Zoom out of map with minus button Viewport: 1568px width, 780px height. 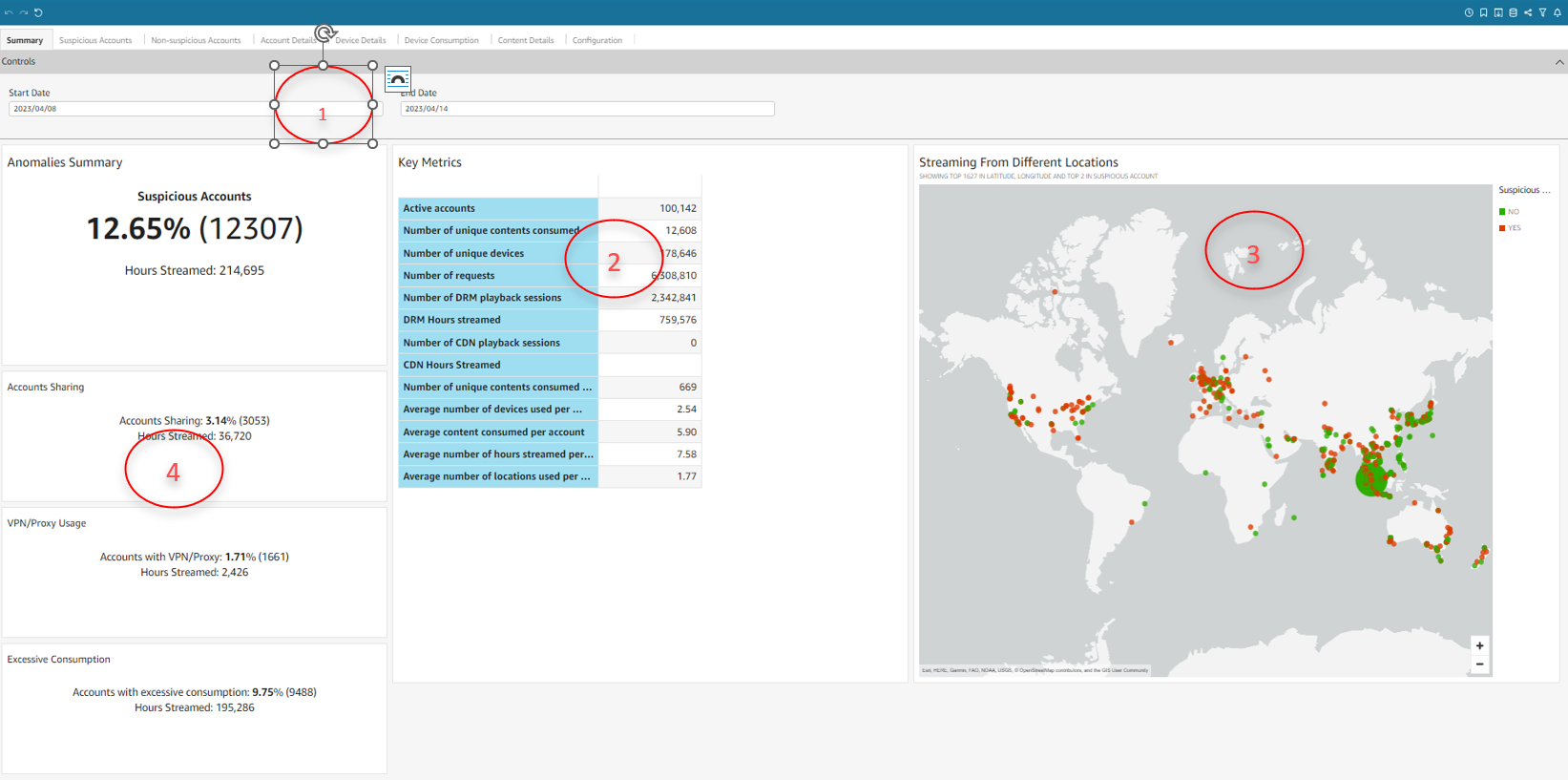(1479, 664)
